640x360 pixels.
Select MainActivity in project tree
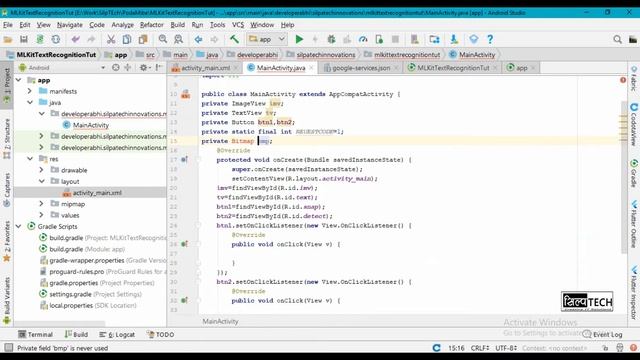(x=91, y=125)
